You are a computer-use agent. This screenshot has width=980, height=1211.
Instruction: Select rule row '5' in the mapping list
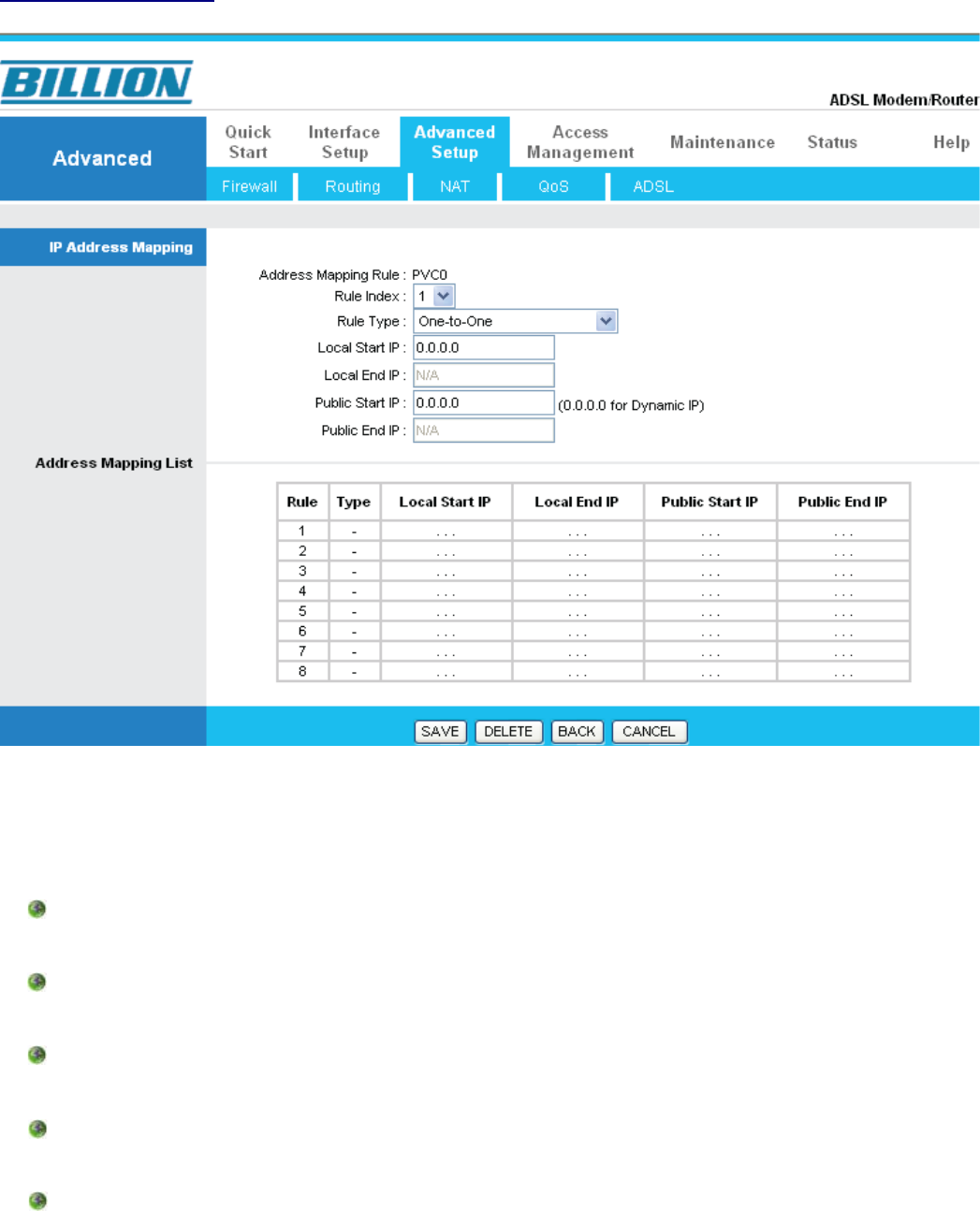coord(593,611)
